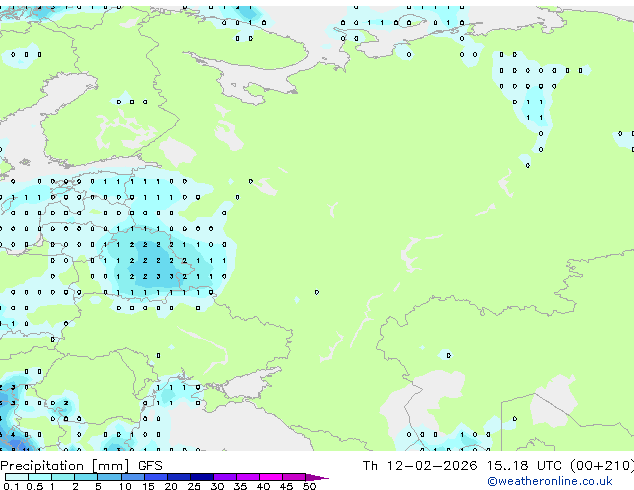Click the '20' legend scale label

pyautogui.click(x=171, y=486)
